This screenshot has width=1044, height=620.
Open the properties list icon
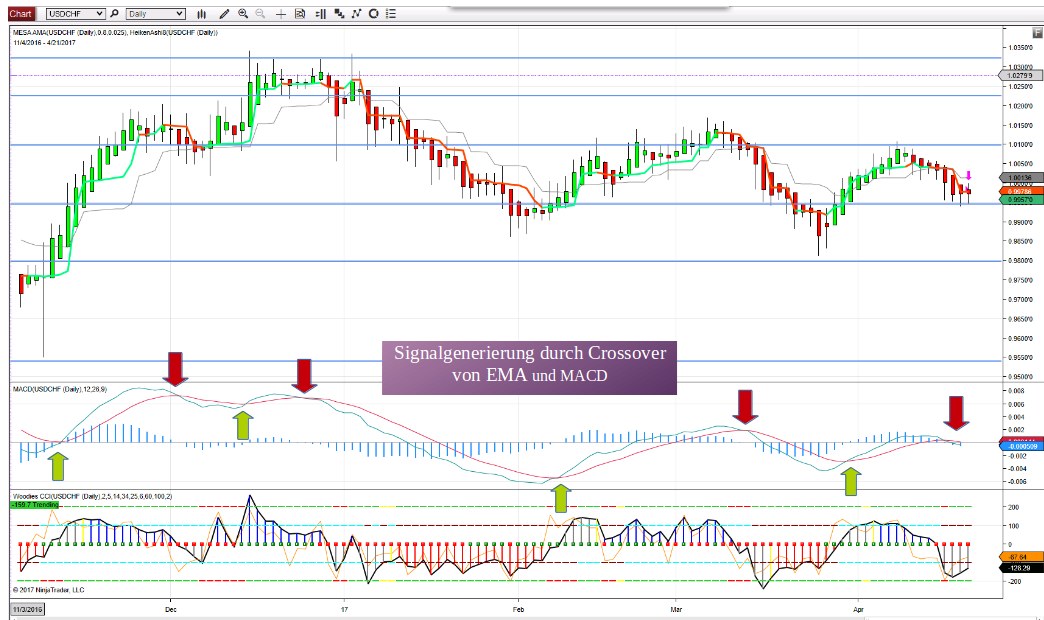coord(391,13)
